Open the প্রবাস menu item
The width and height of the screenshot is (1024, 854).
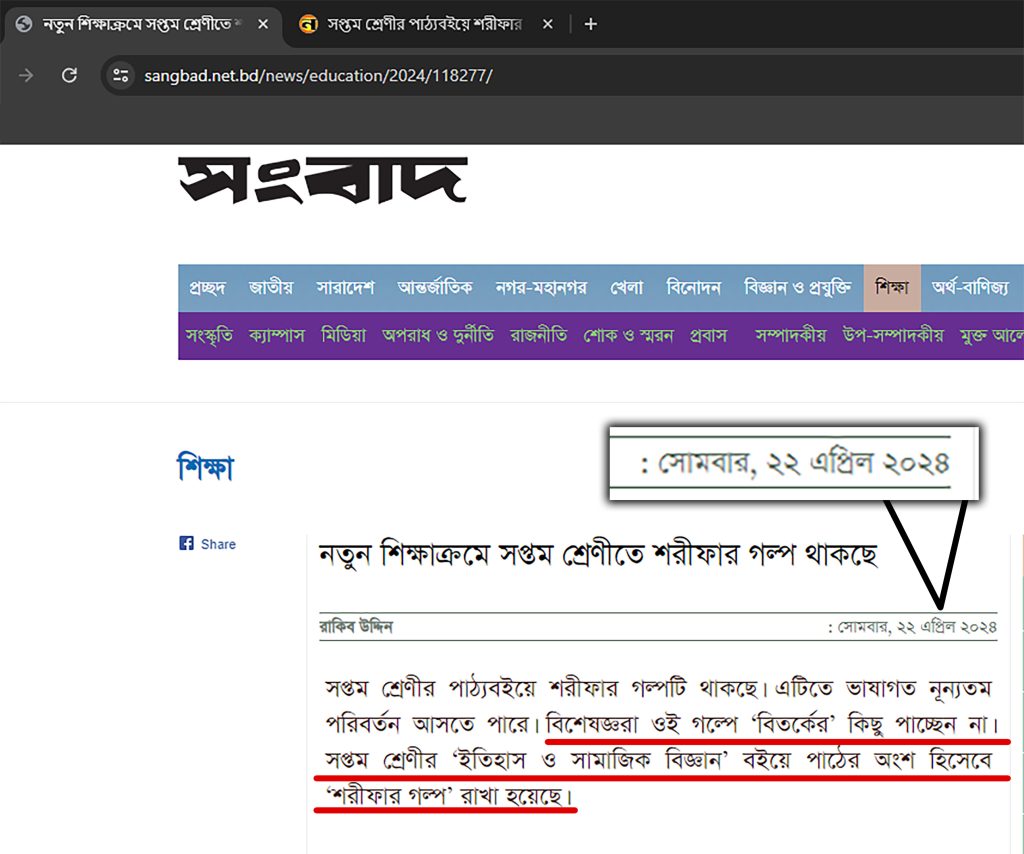pyautogui.click(x=709, y=336)
